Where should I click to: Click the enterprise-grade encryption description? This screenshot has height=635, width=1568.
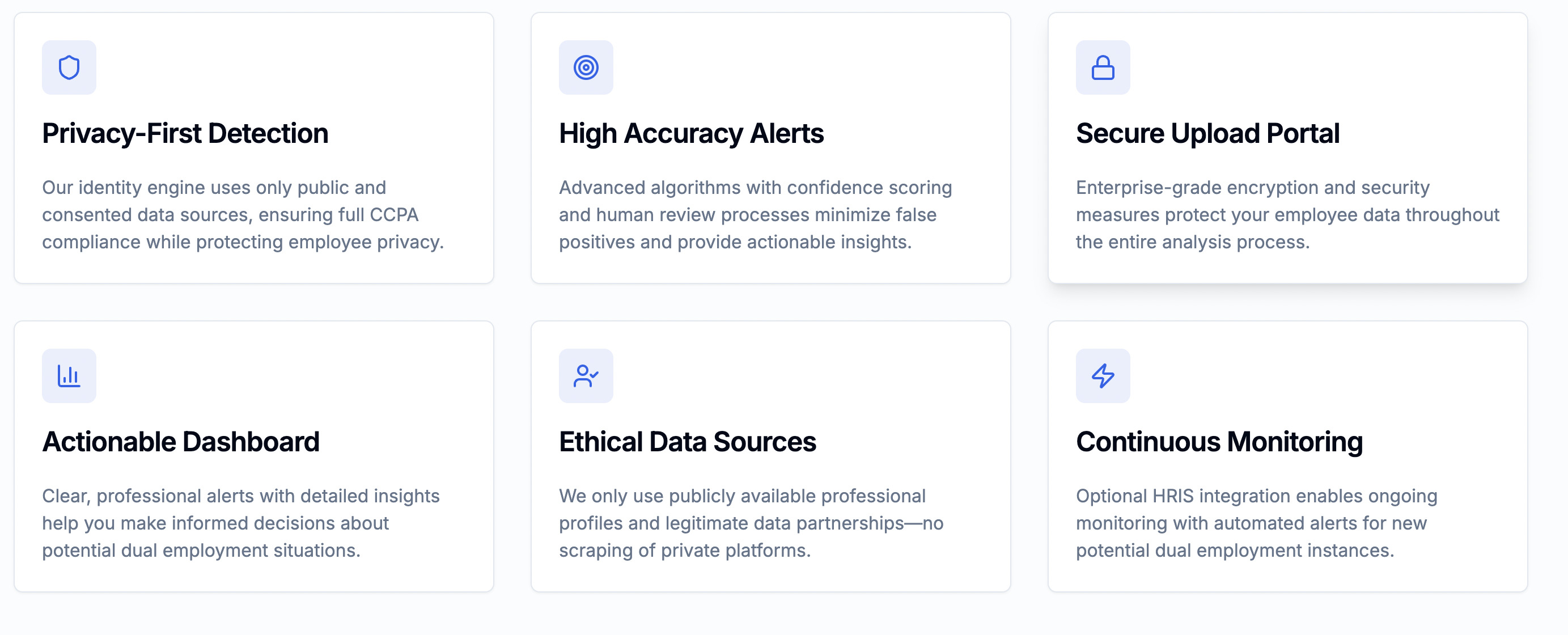1287,215
